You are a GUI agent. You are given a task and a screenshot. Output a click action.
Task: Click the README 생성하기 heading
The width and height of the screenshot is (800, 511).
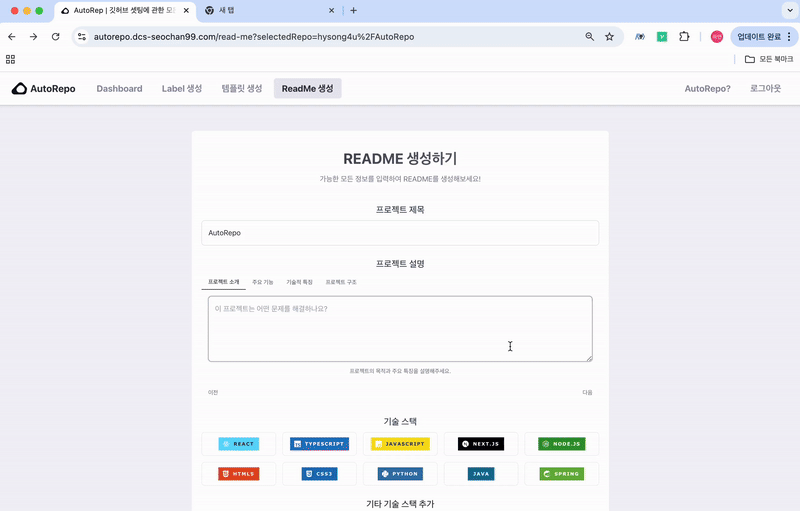[x=400, y=159]
